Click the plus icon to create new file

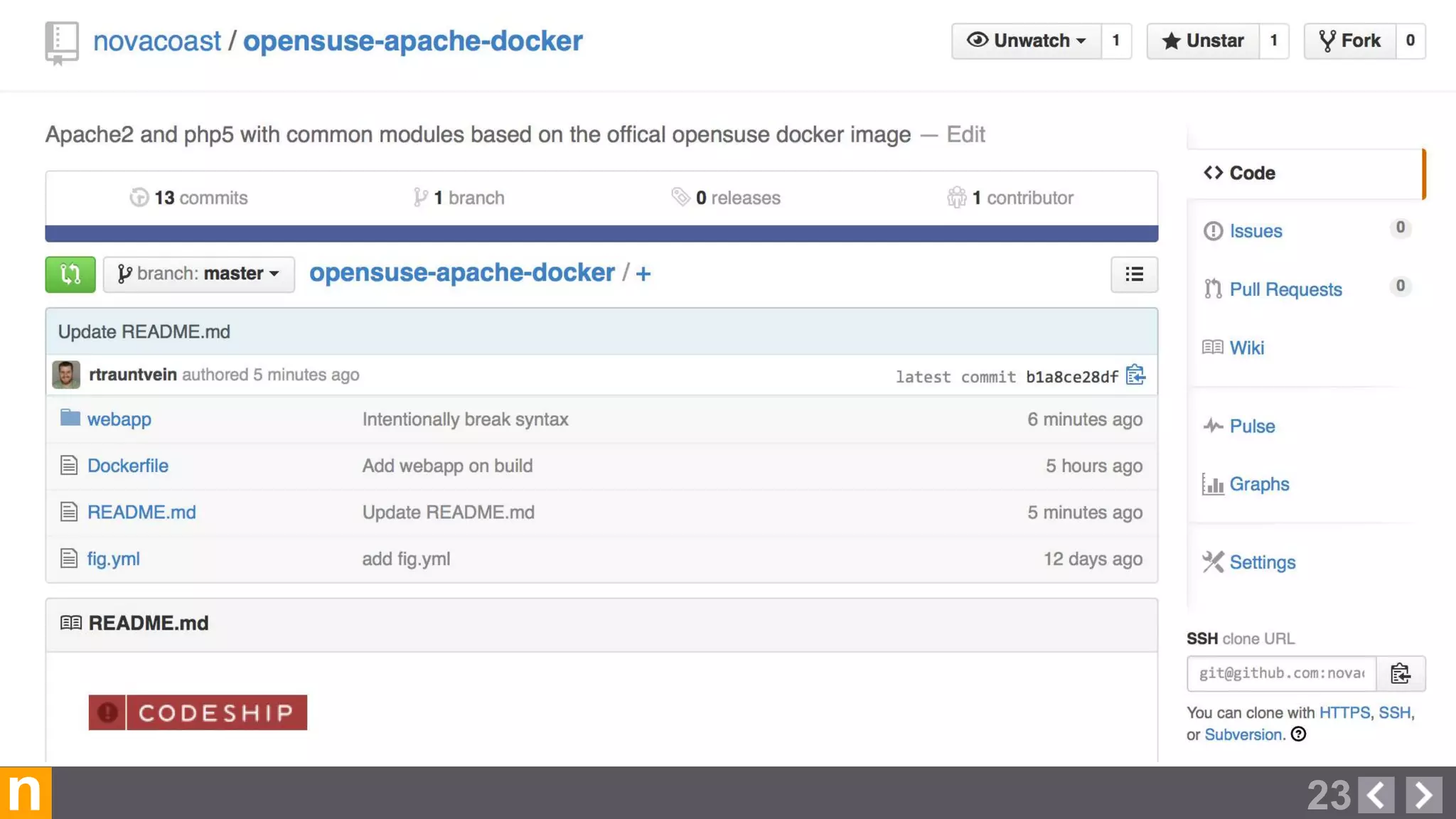click(x=643, y=274)
